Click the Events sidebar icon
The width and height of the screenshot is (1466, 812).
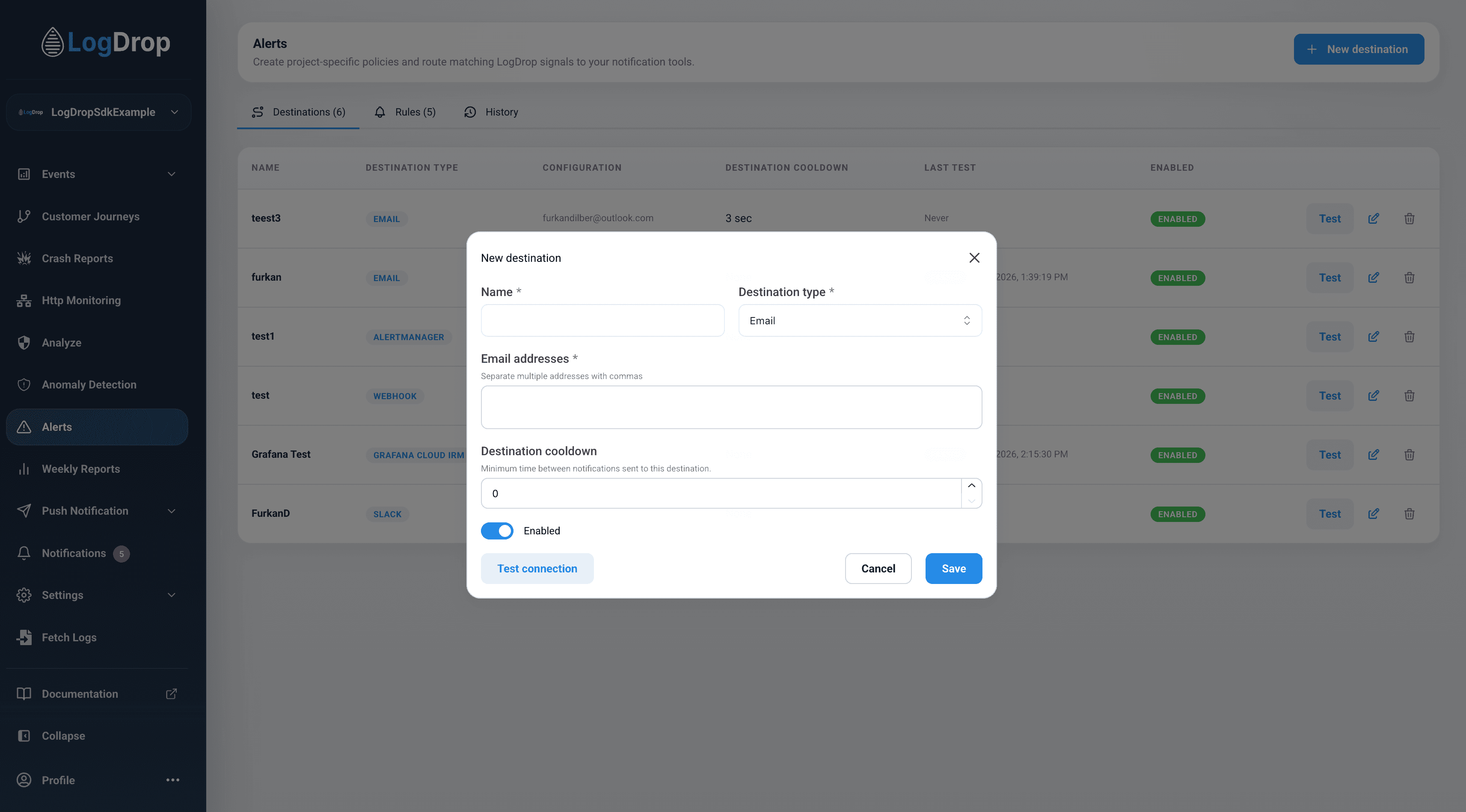24,174
